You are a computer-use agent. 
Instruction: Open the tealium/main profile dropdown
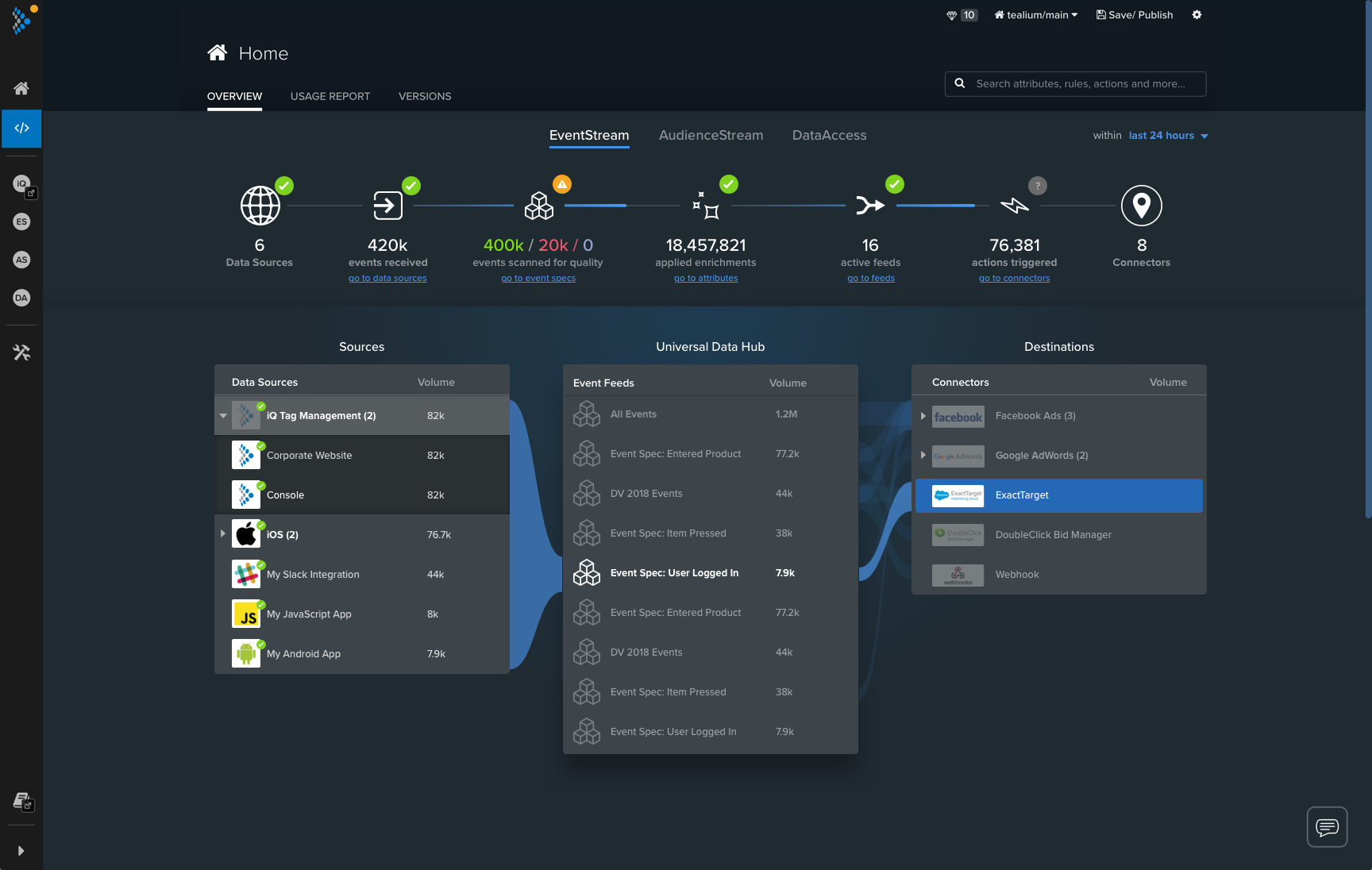1036,15
